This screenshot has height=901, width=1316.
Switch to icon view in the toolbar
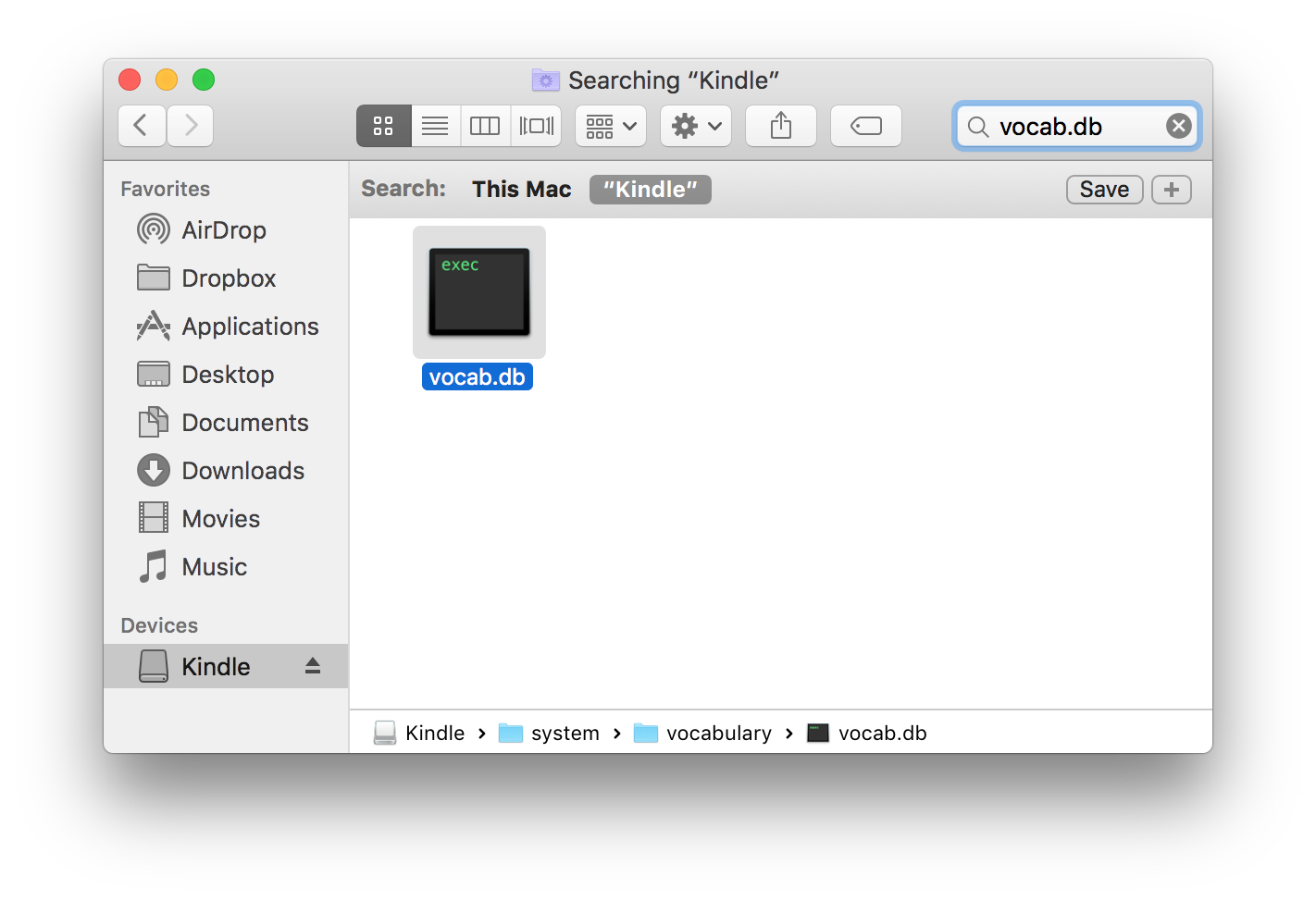(x=383, y=126)
